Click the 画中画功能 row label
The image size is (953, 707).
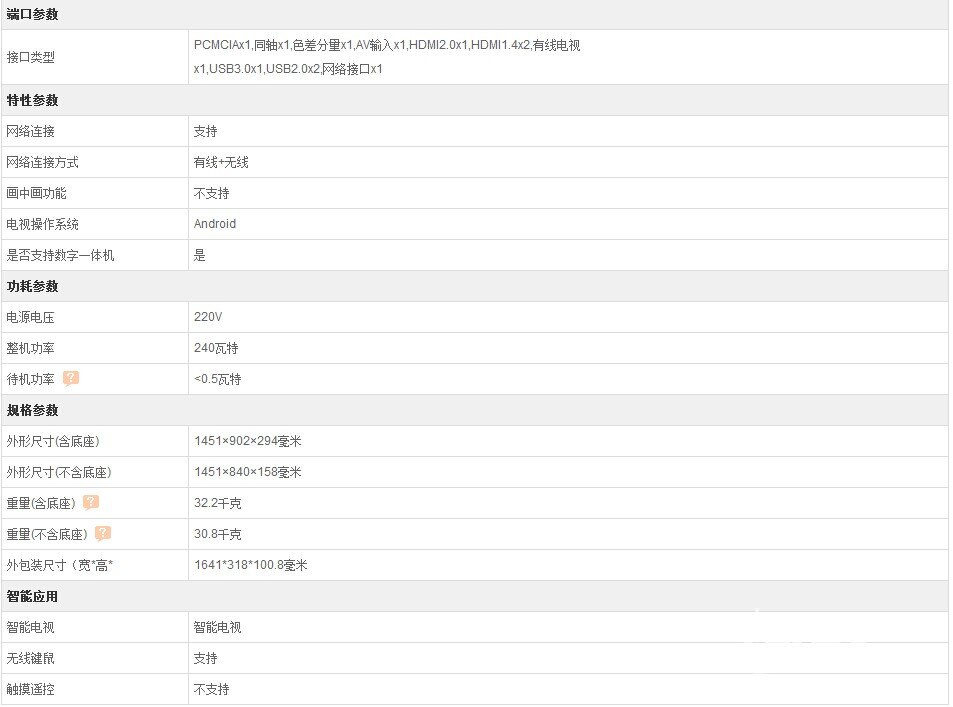[36, 193]
